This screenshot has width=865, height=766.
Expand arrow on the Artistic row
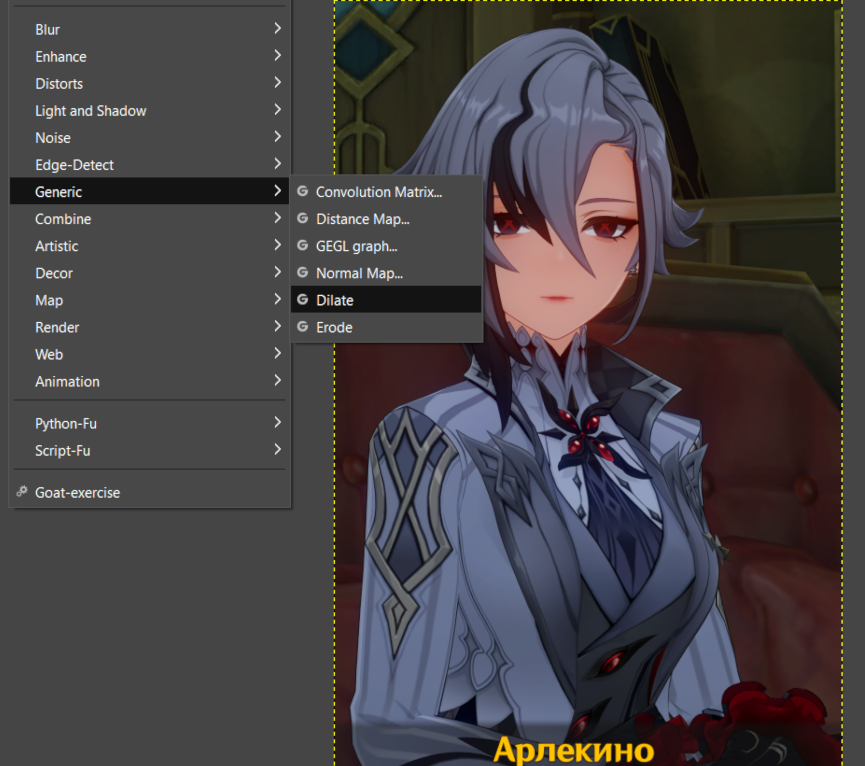pos(277,244)
